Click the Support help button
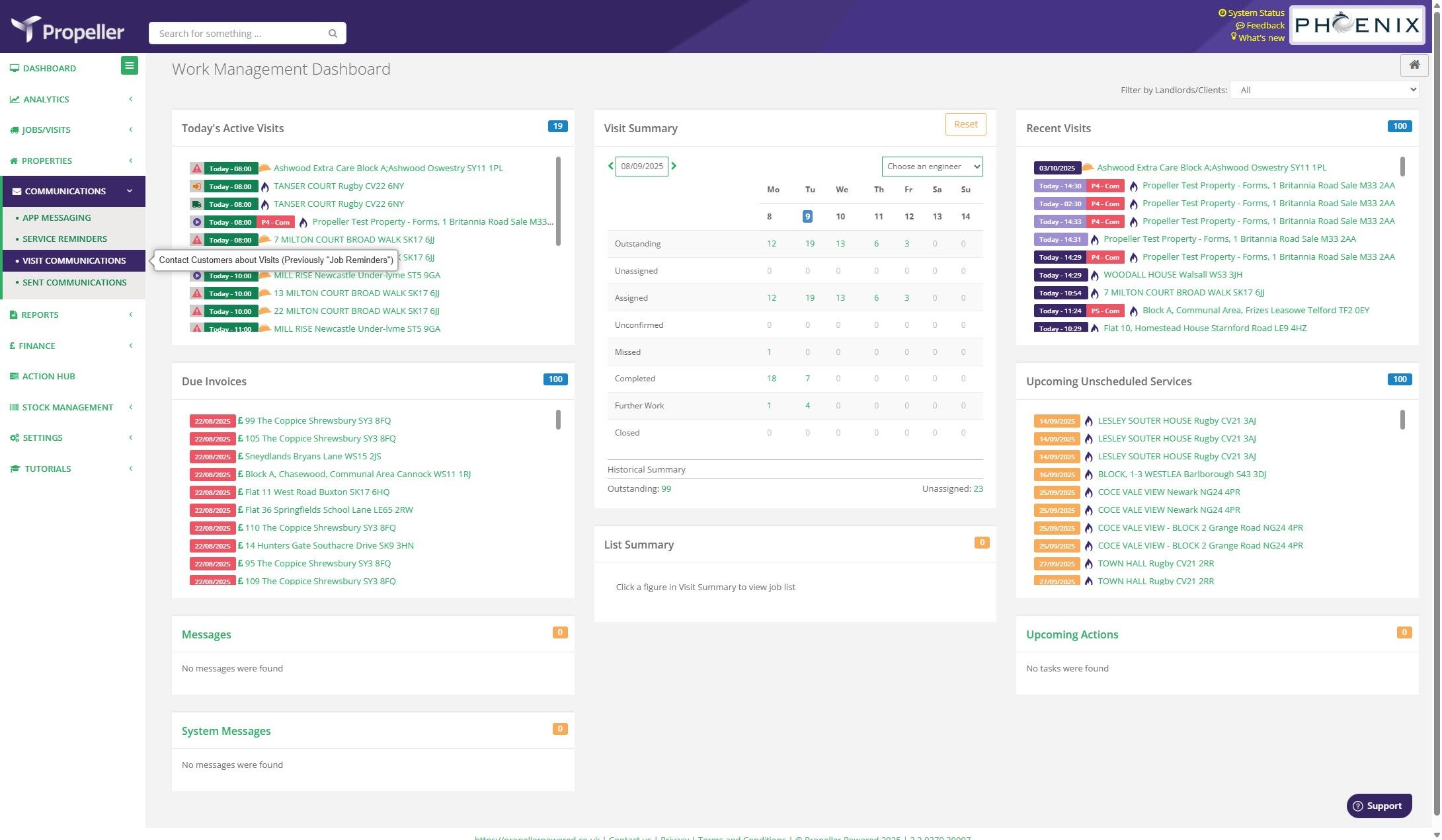The width and height of the screenshot is (1442, 840). coord(1379,806)
